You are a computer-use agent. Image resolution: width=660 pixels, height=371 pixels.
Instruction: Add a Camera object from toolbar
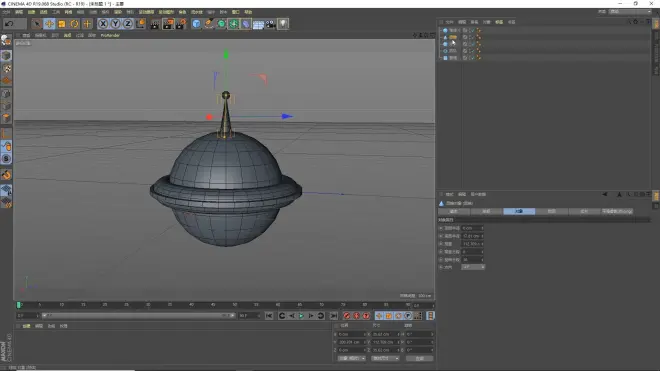[x=271, y=24]
